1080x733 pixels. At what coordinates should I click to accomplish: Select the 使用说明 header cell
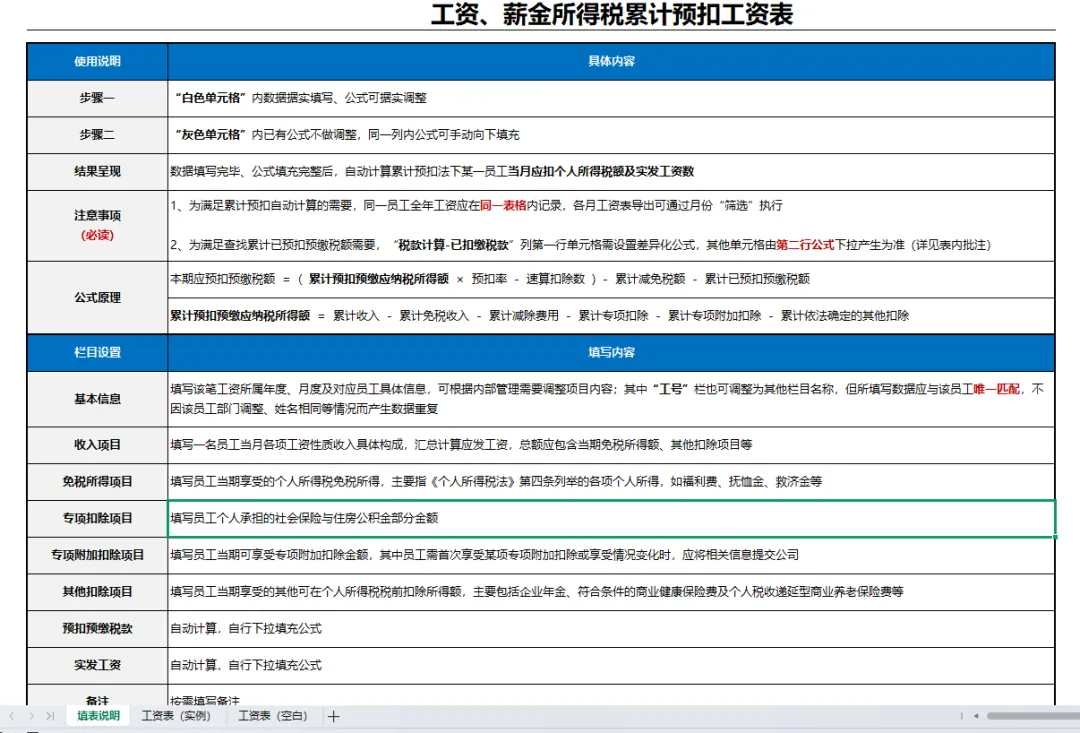pos(97,61)
